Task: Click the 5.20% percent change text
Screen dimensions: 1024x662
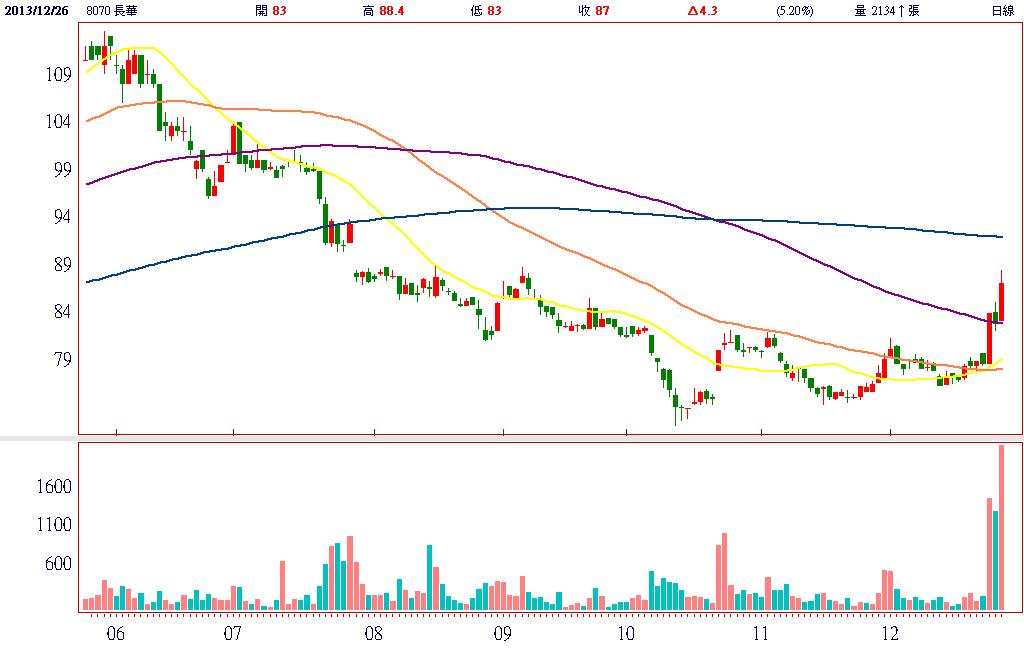Action: tap(795, 11)
